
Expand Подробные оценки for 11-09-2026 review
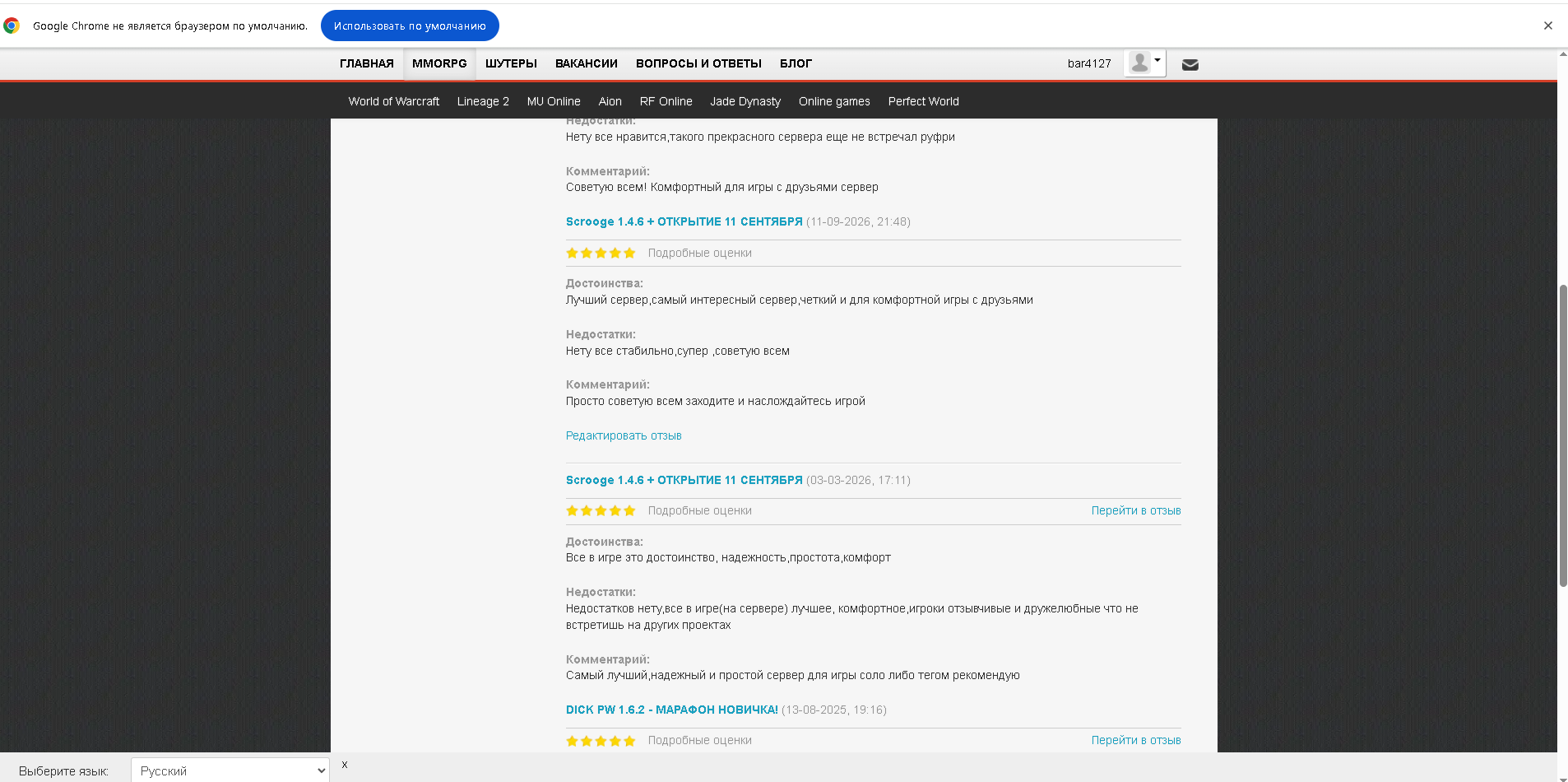[x=699, y=253]
